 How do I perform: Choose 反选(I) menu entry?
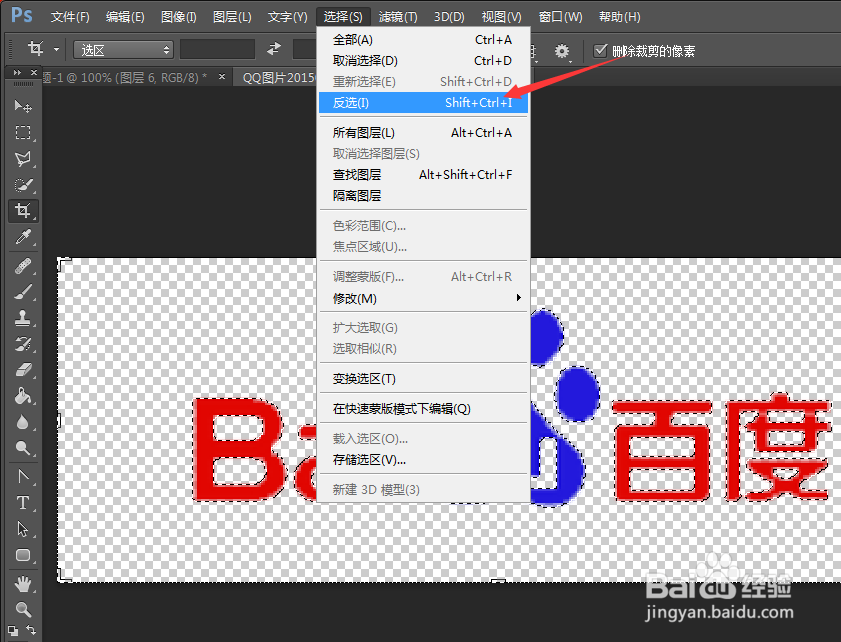[423, 102]
